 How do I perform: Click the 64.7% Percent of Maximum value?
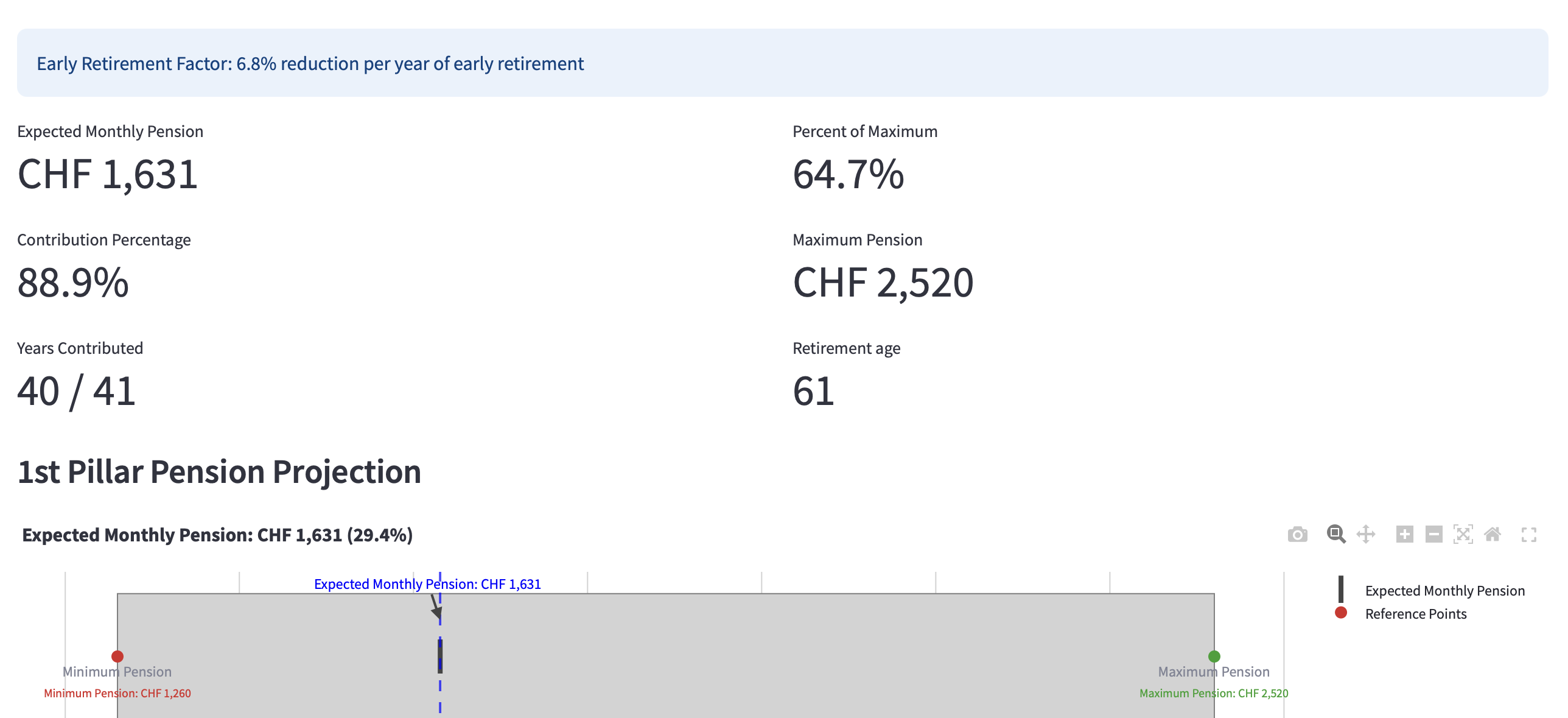coord(848,175)
